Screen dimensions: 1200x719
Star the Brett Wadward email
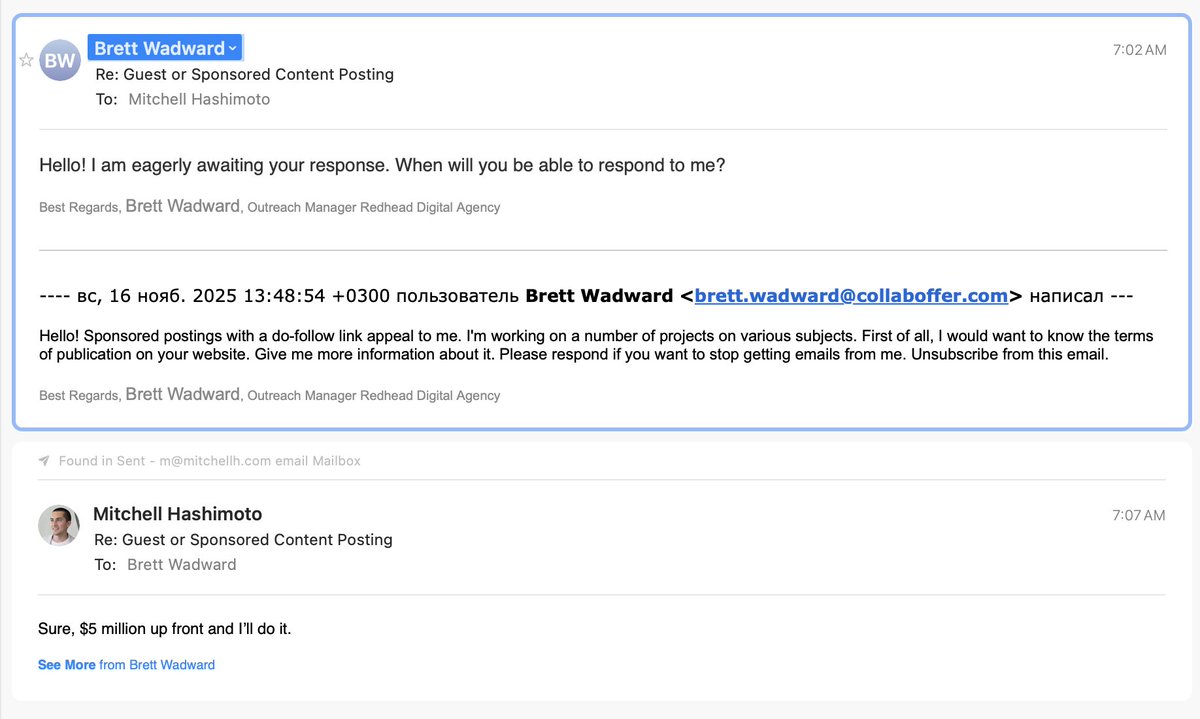[x=26, y=60]
